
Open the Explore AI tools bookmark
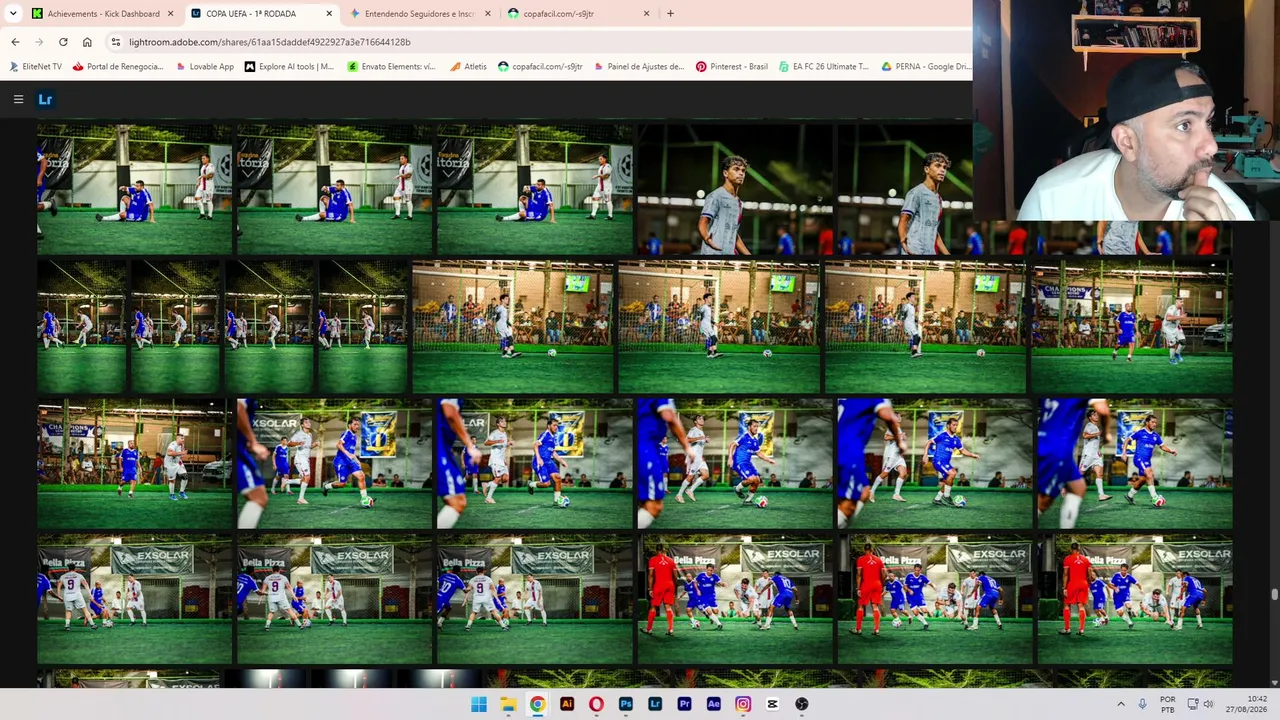pos(289,67)
